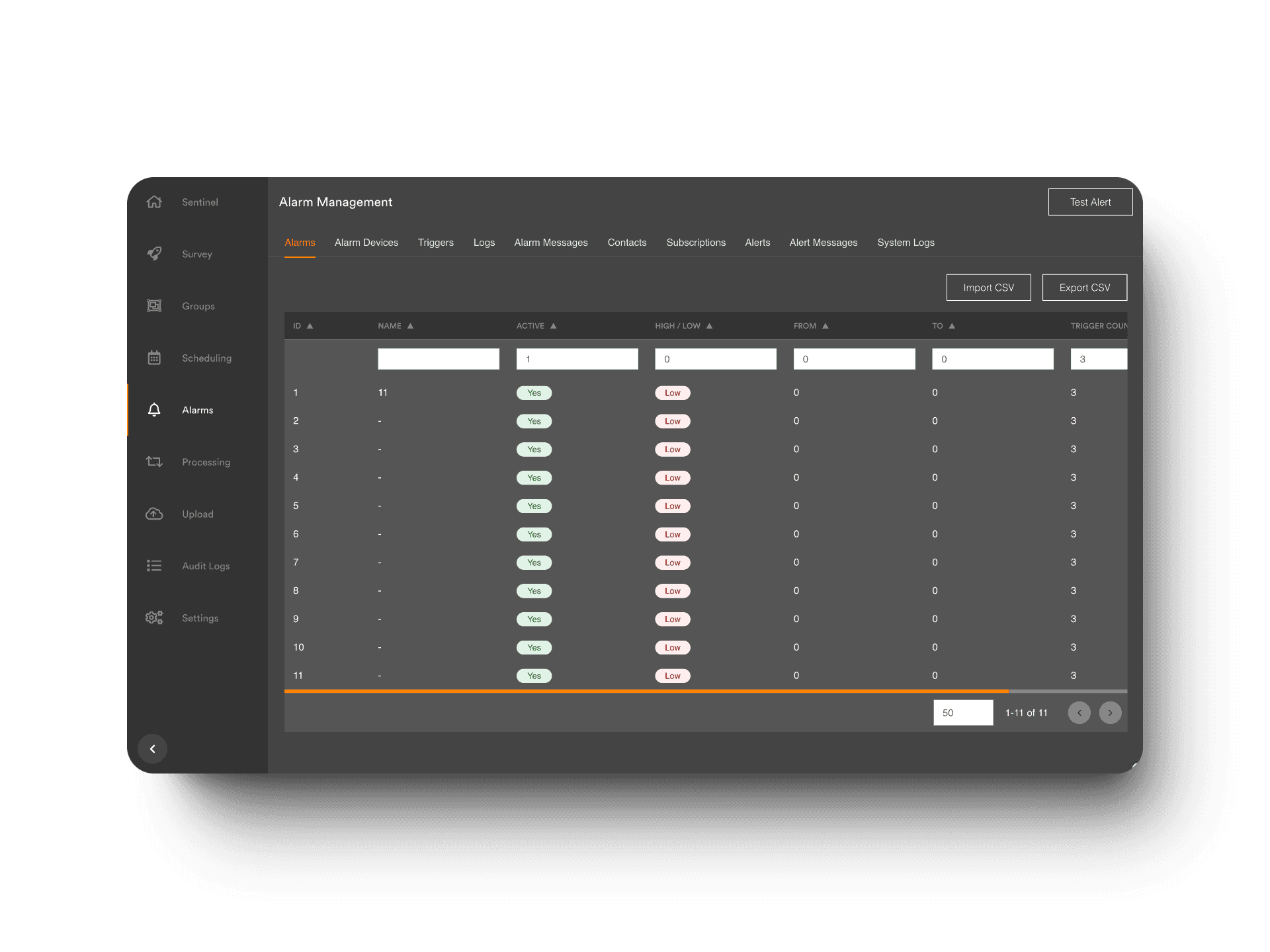Click the page size field showing 50
Screen dimensions: 1270x952
pos(962,713)
